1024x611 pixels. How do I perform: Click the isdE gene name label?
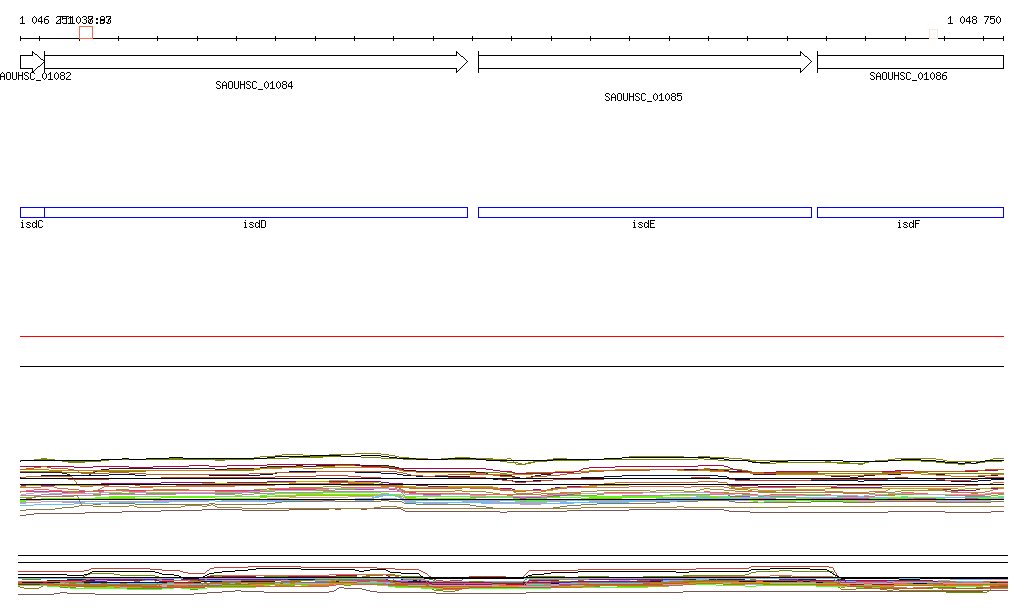point(643,225)
